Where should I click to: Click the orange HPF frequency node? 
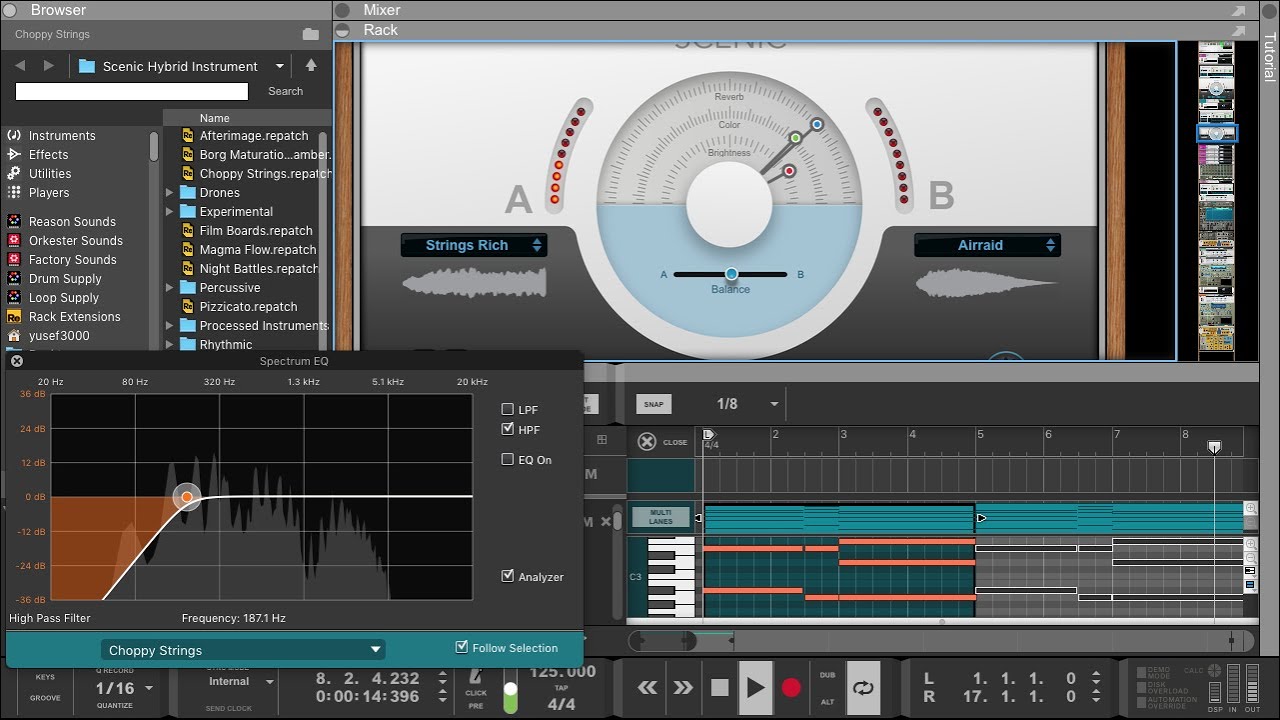[x=187, y=497]
